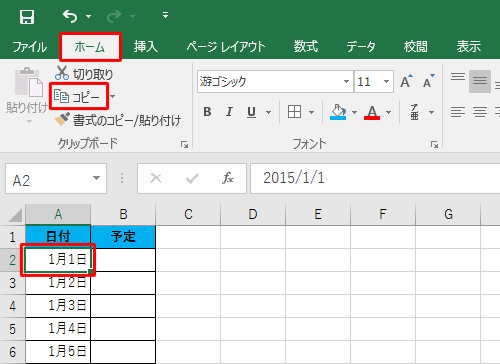Image resolution: width=500 pixels, height=364 pixels.
Task: Click the 日付 header cell
Action: pyautogui.click(x=58, y=237)
